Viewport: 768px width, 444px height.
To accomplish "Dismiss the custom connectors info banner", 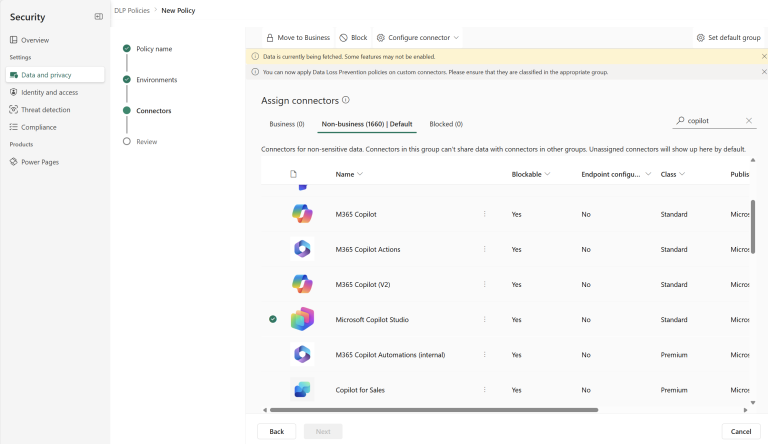I will tap(764, 72).
